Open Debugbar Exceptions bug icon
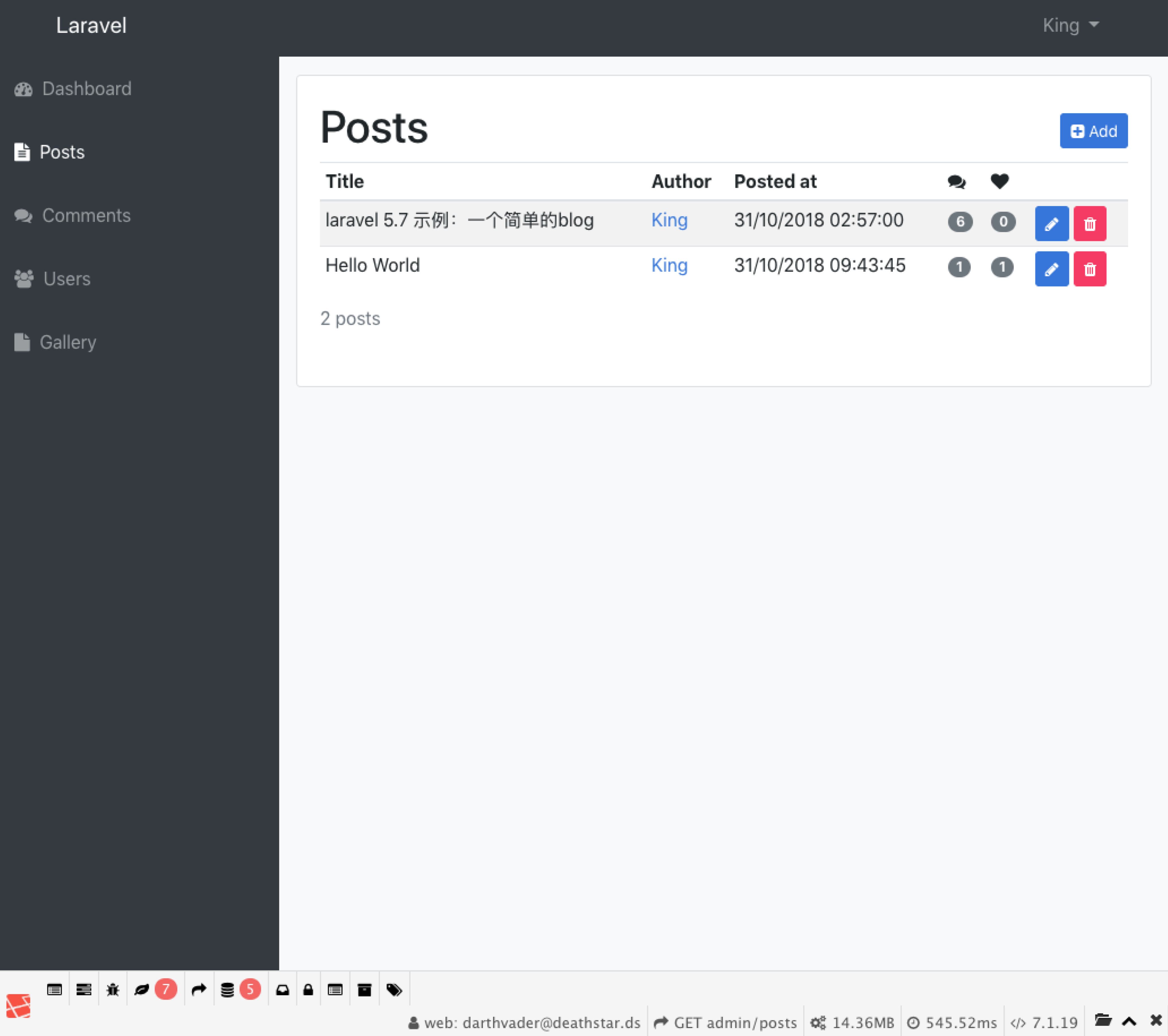The height and width of the screenshot is (1036, 1168). tap(113, 990)
